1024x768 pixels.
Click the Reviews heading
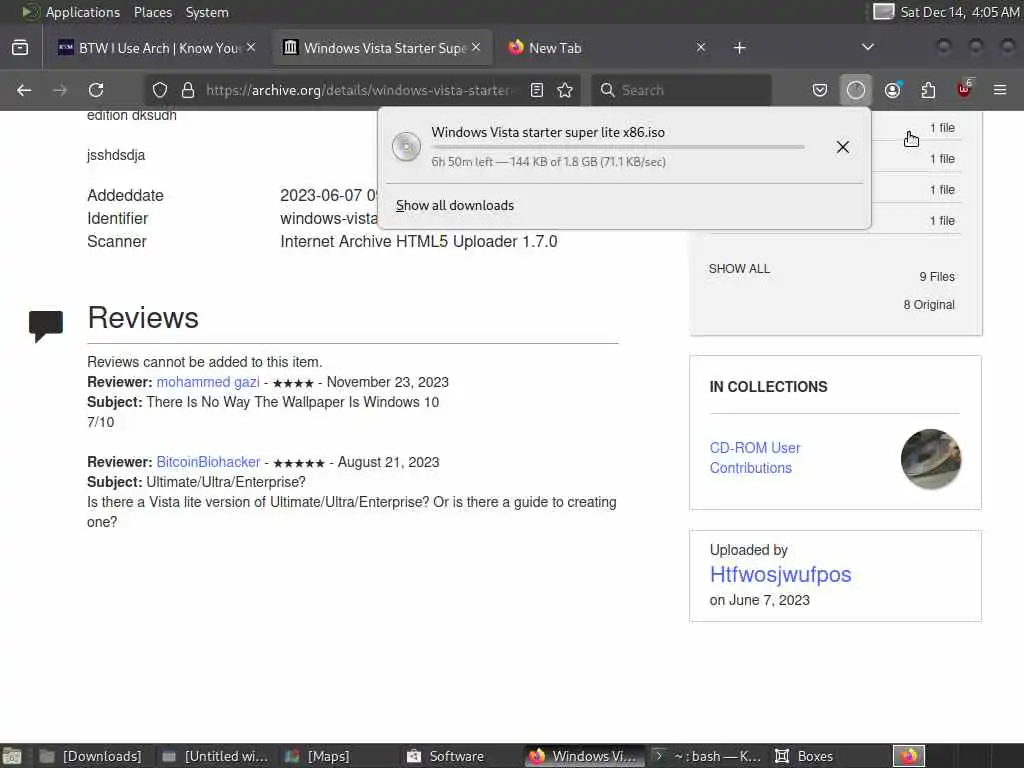tap(143, 318)
